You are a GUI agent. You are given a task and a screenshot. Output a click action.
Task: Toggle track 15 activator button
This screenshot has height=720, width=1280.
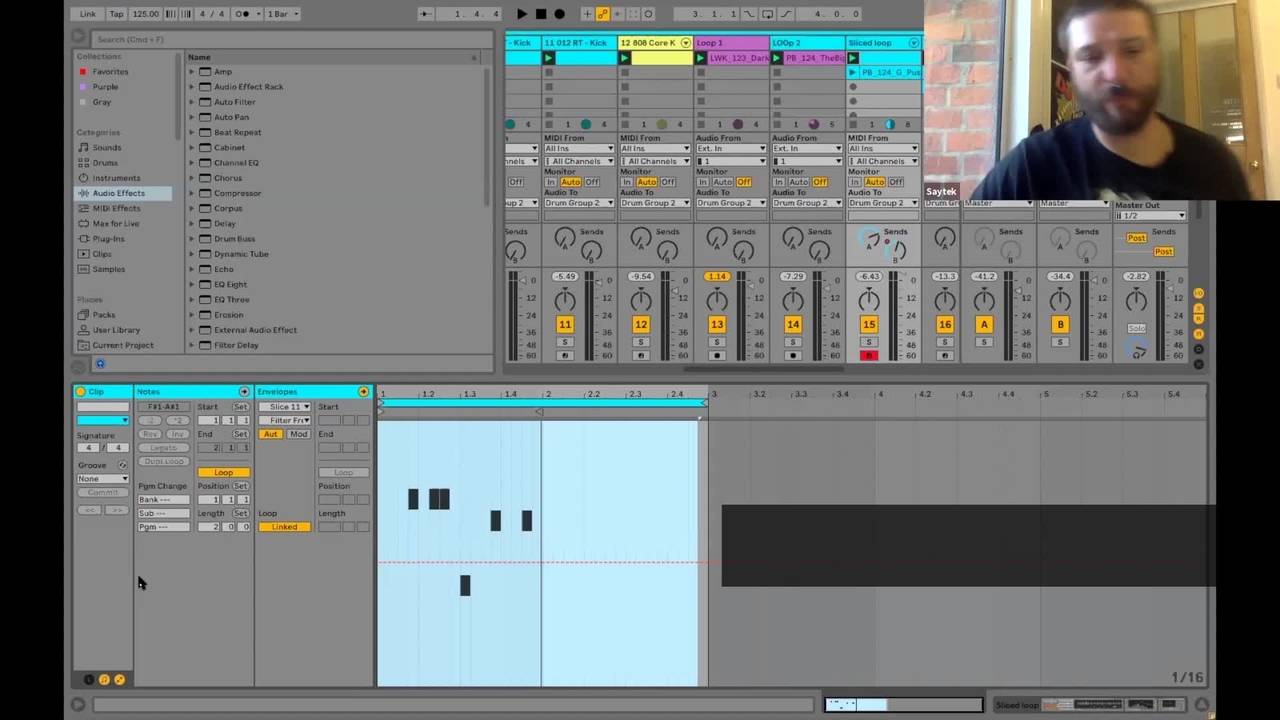tap(869, 324)
